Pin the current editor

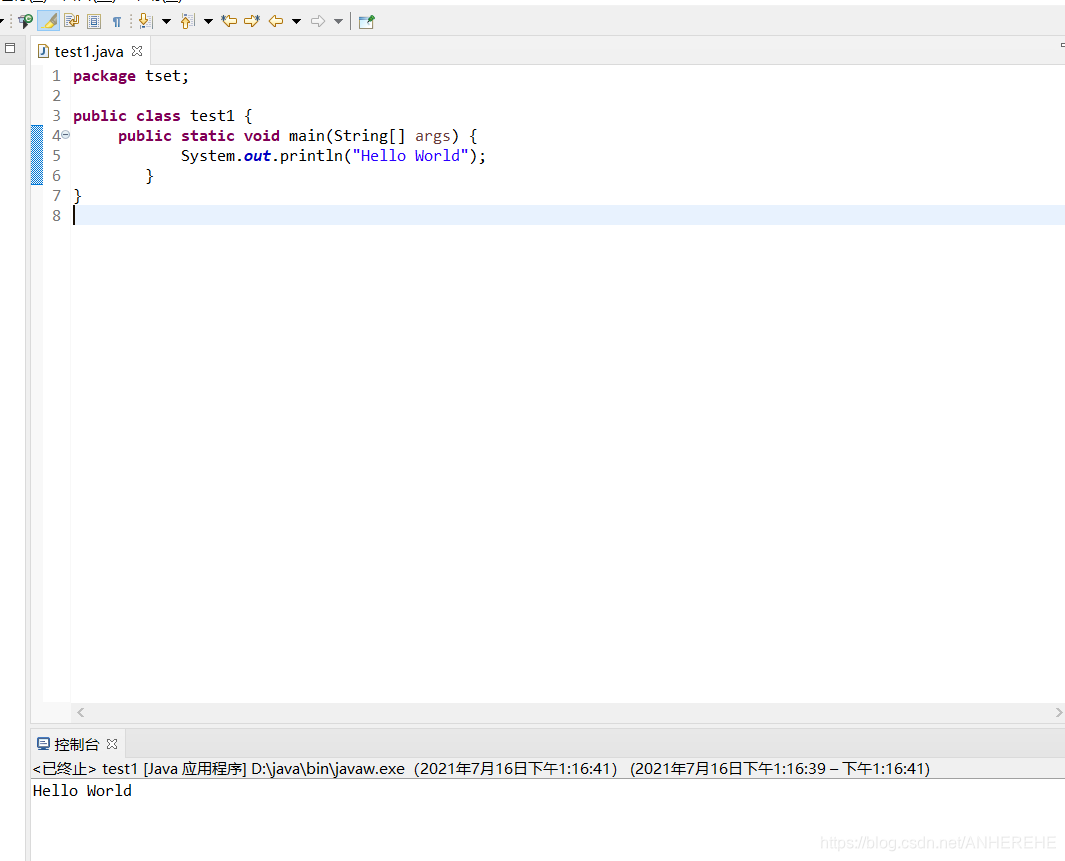point(366,20)
